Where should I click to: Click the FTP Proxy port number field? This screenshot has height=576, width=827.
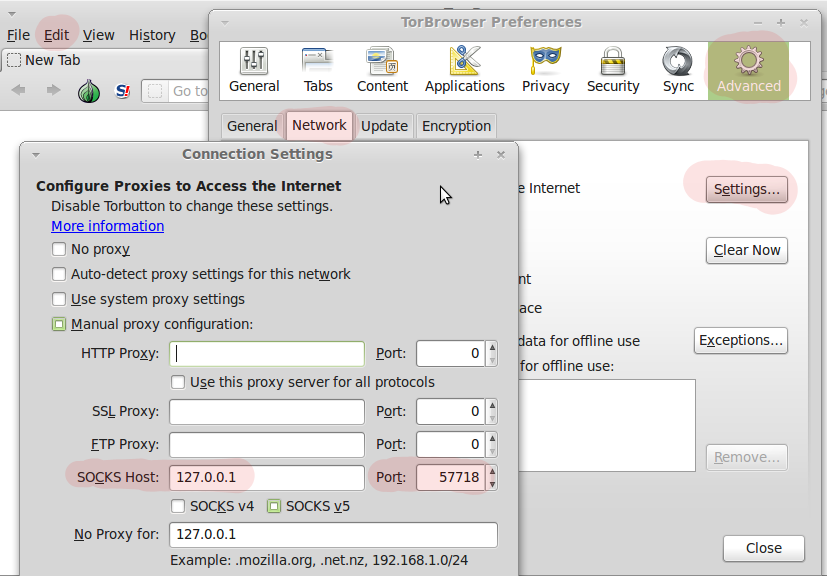[x=451, y=445]
